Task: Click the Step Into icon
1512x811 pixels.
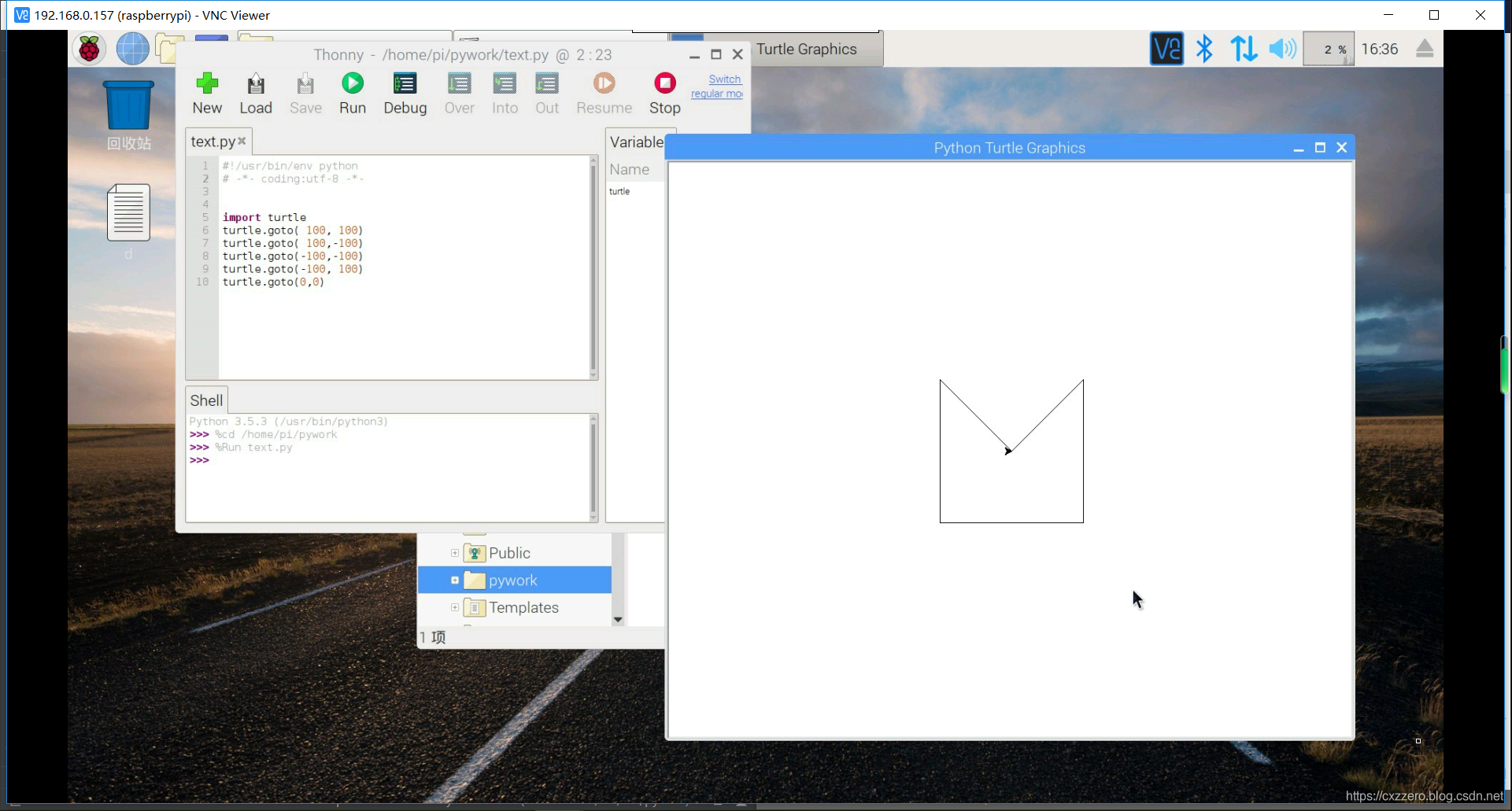Action: coord(505,83)
